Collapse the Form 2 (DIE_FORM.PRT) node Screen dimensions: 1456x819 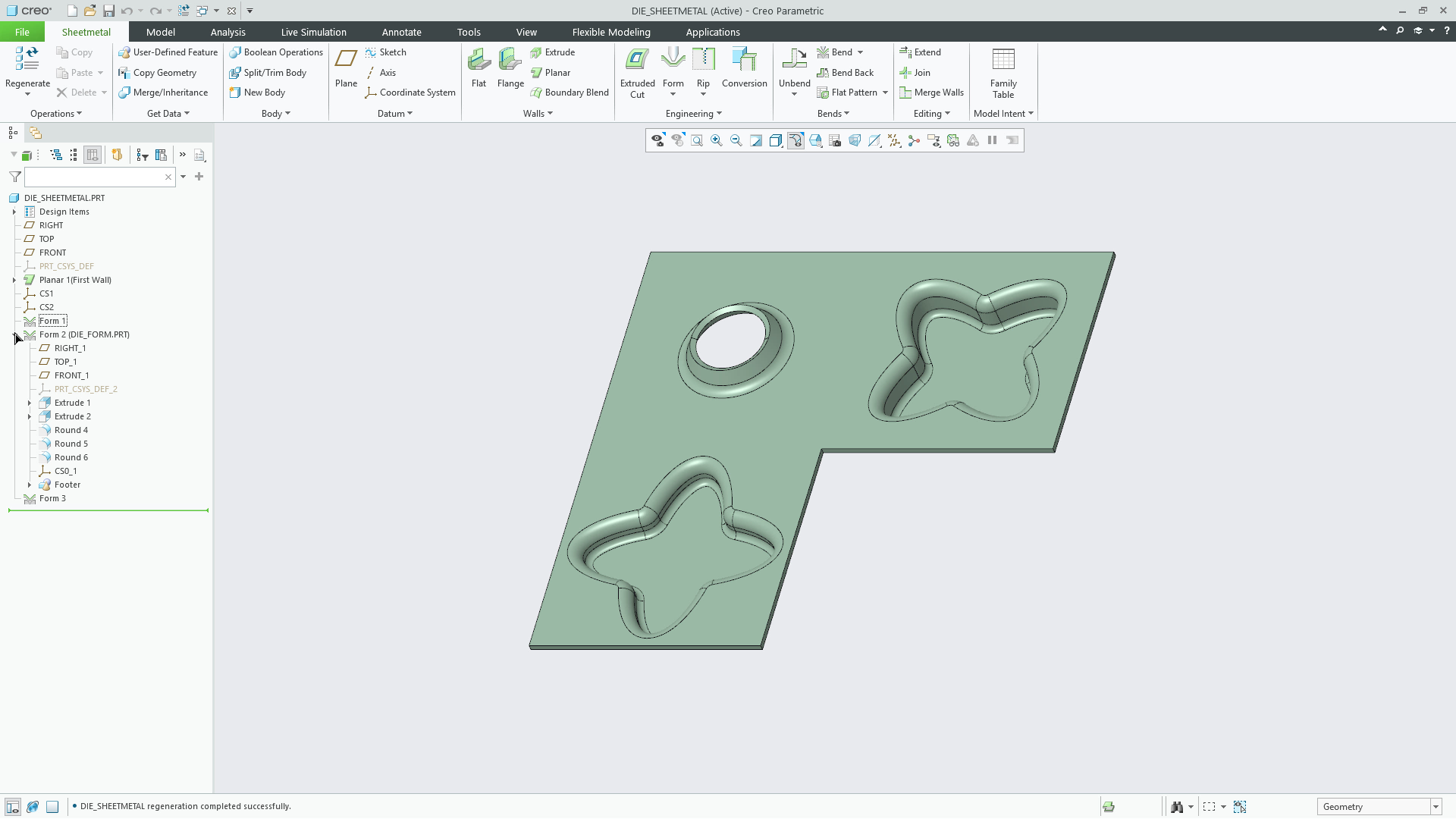[15, 335]
